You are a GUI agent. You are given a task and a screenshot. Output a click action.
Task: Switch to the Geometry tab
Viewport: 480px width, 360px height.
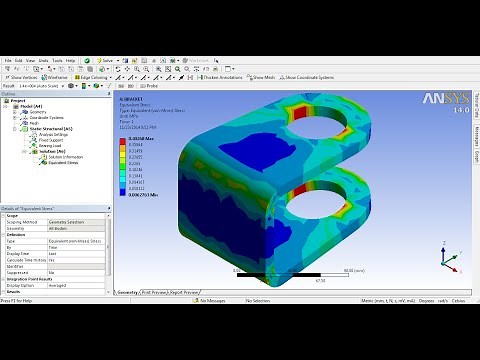tap(127, 292)
